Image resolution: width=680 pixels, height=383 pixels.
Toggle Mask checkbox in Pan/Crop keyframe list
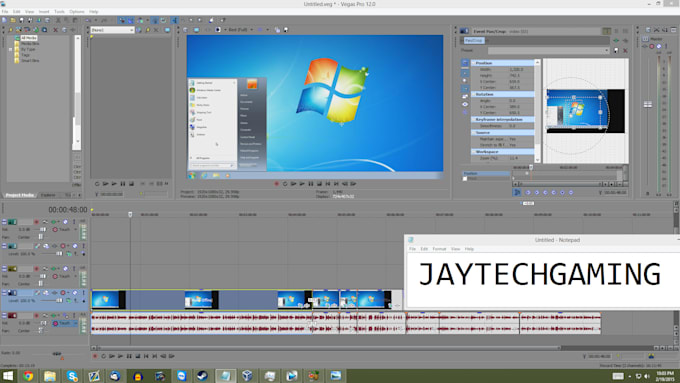(x=465, y=179)
